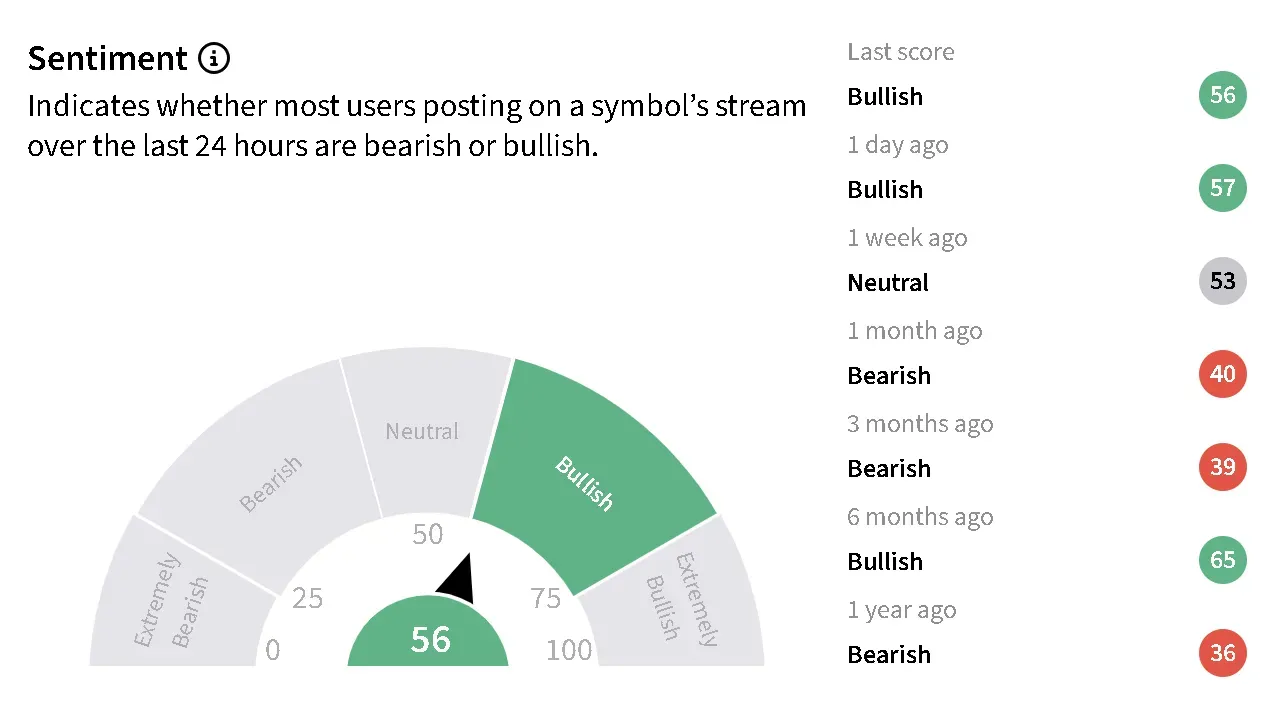Click the '1 week ago' Neutral label

point(888,283)
